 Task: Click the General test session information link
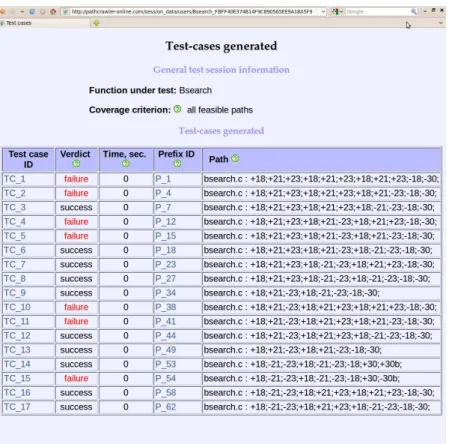pyautogui.click(x=221, y=70)
